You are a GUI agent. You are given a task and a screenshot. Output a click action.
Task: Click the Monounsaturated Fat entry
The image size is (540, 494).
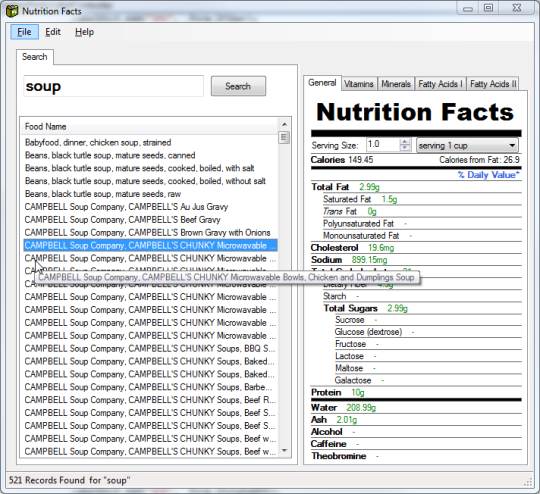(x=367, y=236)
